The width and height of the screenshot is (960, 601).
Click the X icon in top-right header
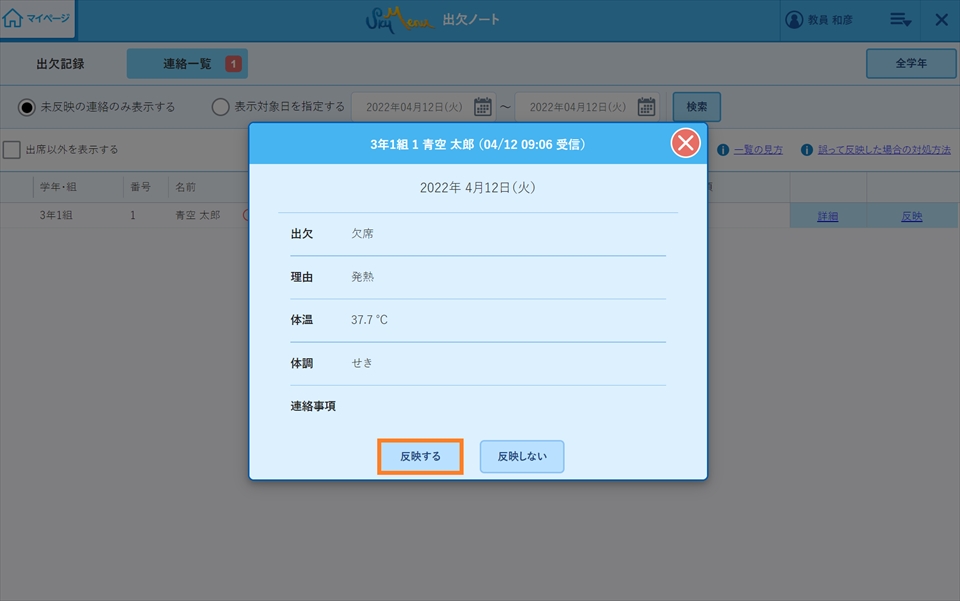click(941, 20)
